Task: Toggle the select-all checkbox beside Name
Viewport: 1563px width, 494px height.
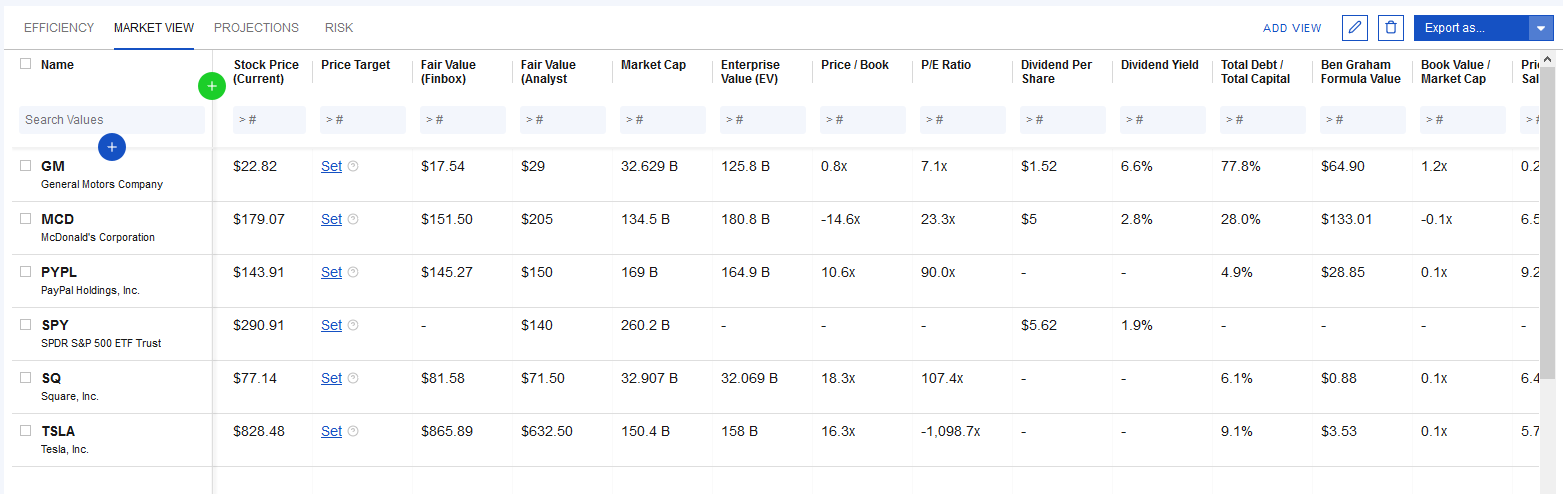Action: pyautogui.click(x=26, y=64)
